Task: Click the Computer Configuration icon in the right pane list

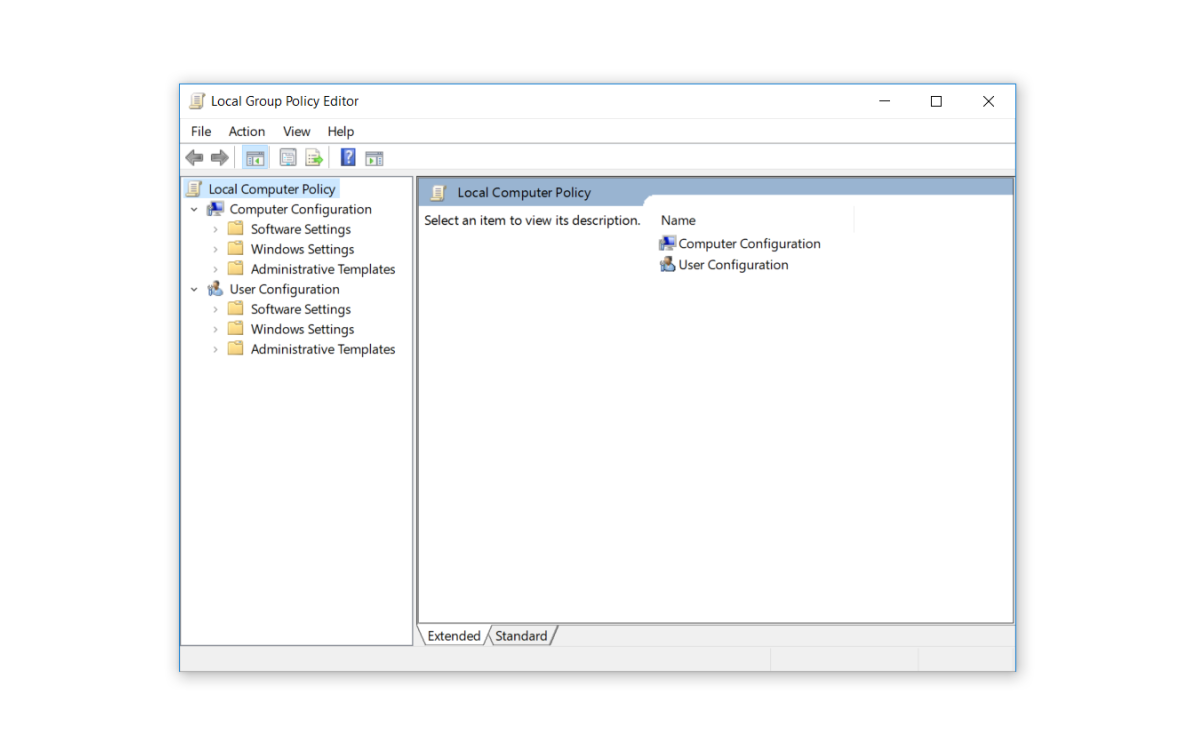Action: click(668, 243)
